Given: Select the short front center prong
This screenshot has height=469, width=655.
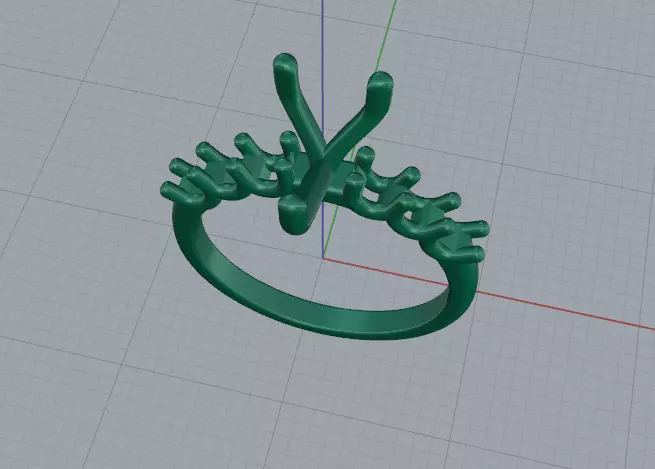Looking at the screenshot, I should pyautogui.click(x=296, y=215).
